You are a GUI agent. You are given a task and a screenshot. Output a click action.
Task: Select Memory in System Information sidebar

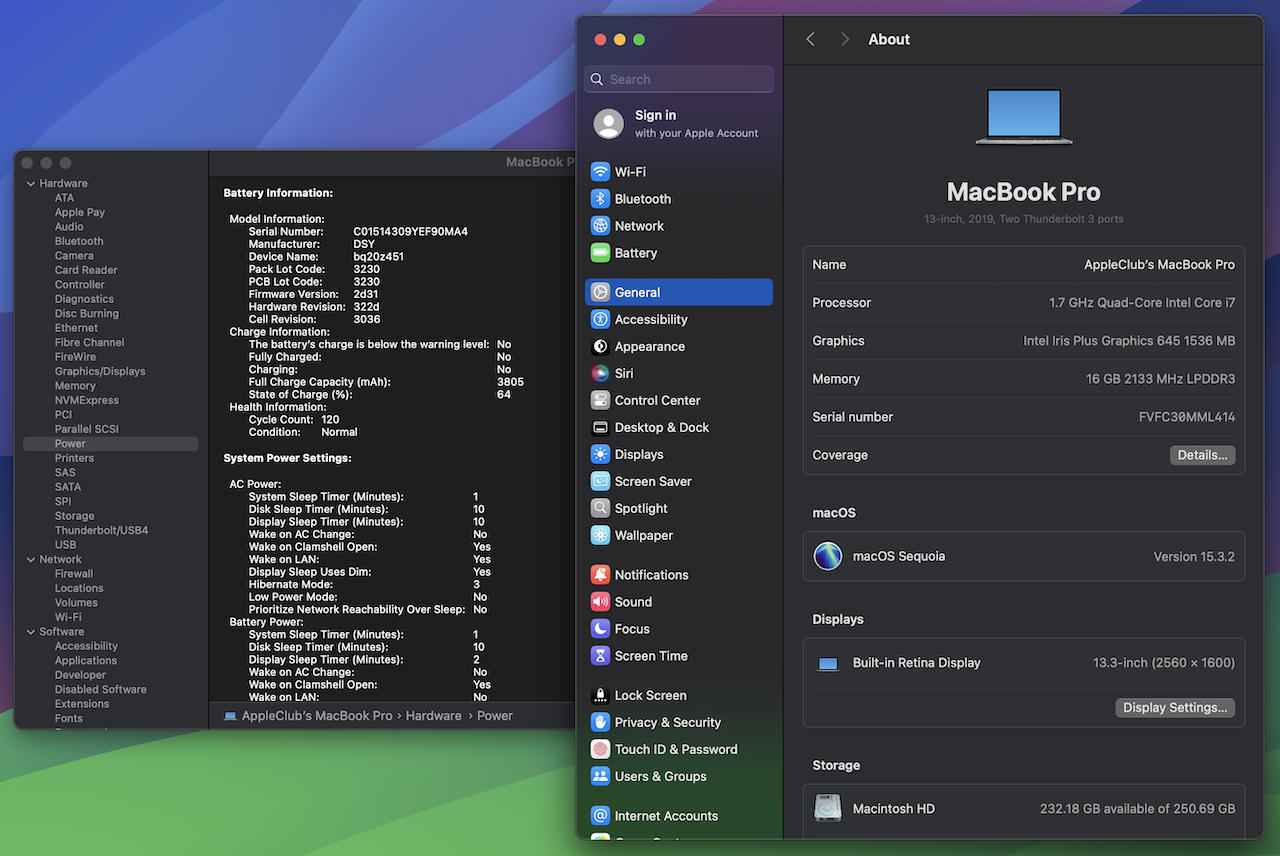tap(75, 386)
